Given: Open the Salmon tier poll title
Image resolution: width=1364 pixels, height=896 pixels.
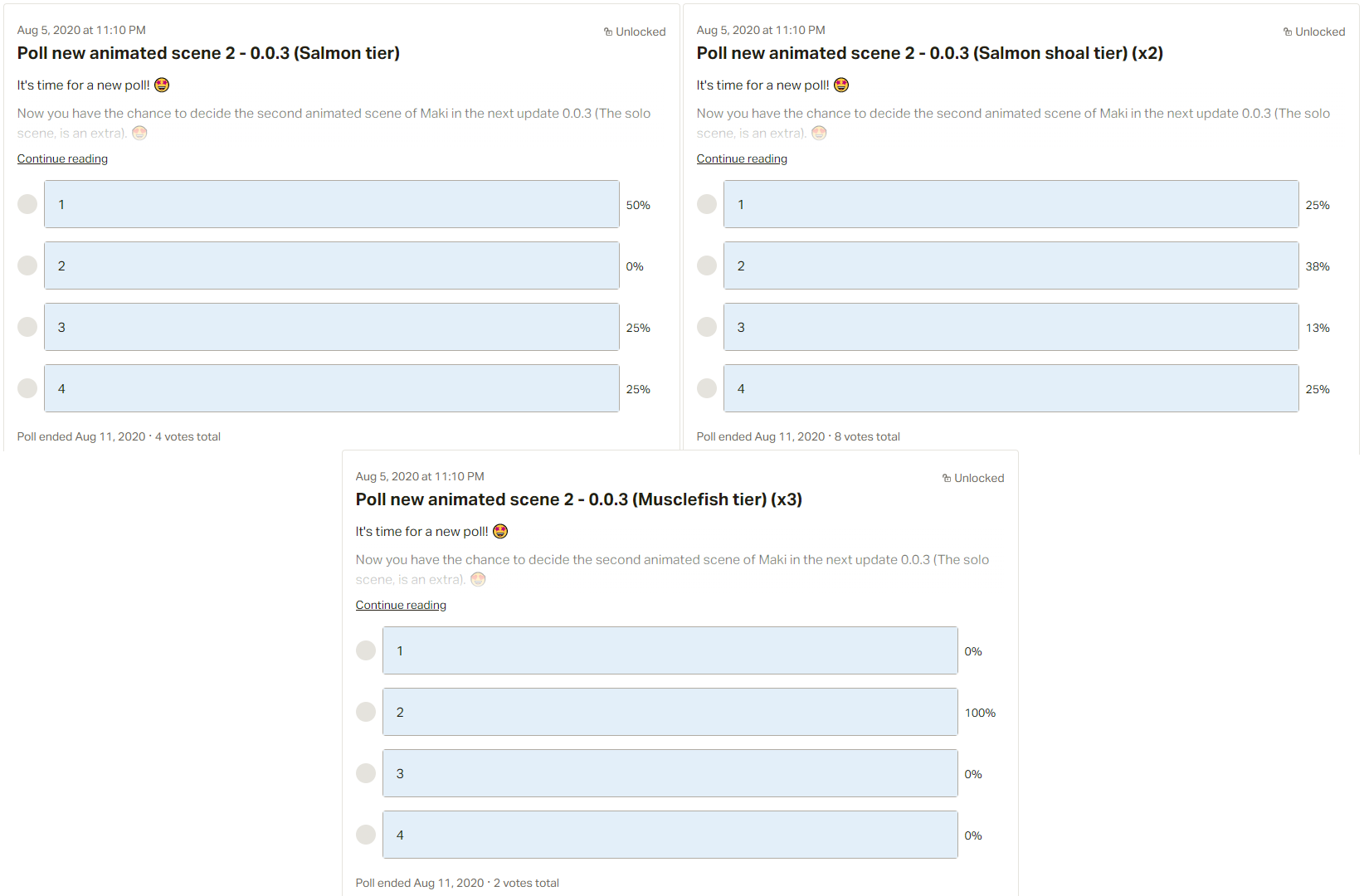Looking at the screenshot, I should pyautogui.click(x=208, y=53).
